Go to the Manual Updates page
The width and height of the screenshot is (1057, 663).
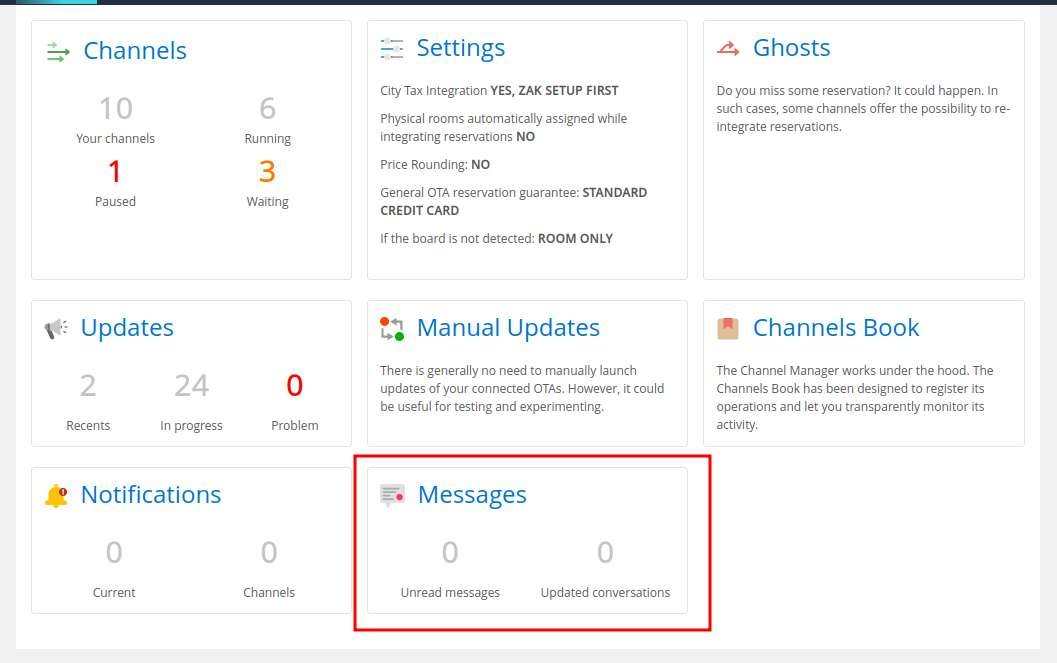[508, 328]
